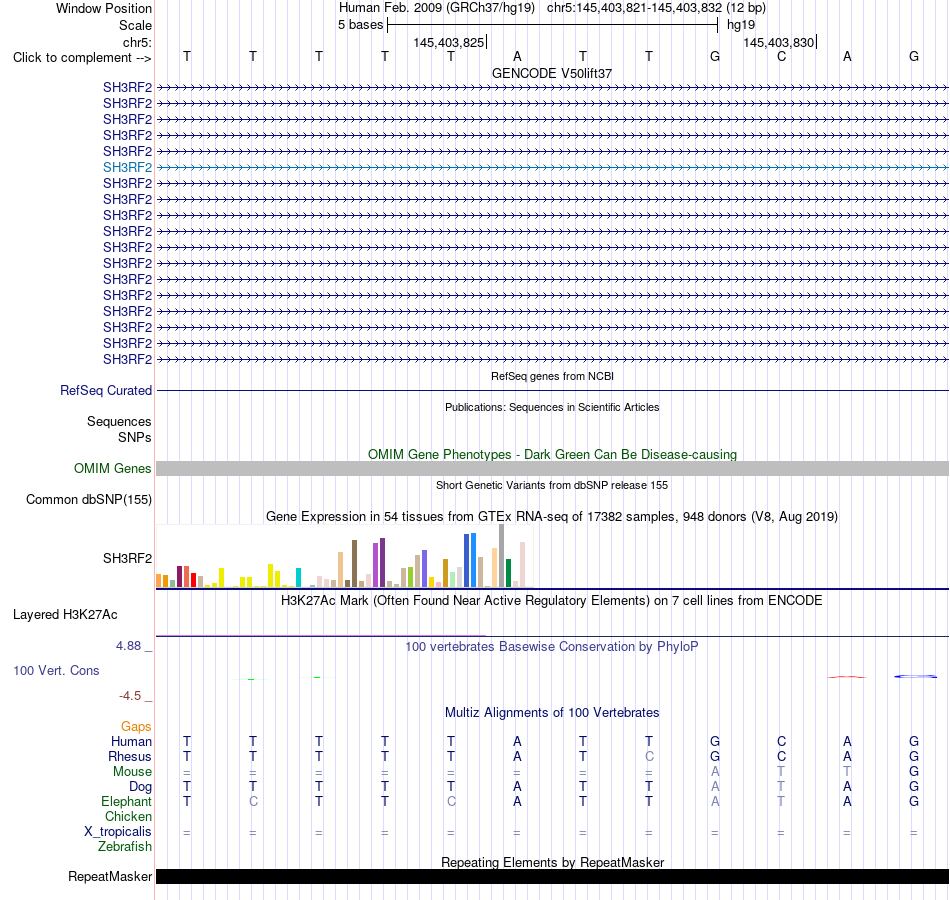Select the Mouse species label
Screen dimensions: 950x900
coord(132,772)
